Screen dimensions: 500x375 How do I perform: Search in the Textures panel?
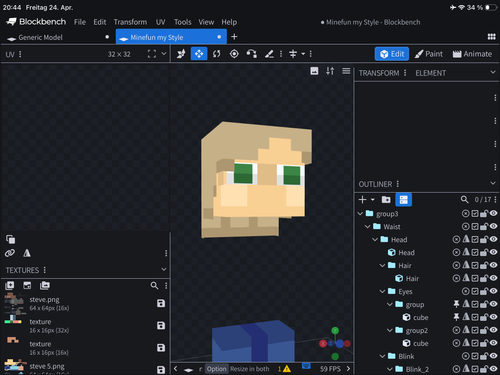pyautogui.click(x=154, y=286)
